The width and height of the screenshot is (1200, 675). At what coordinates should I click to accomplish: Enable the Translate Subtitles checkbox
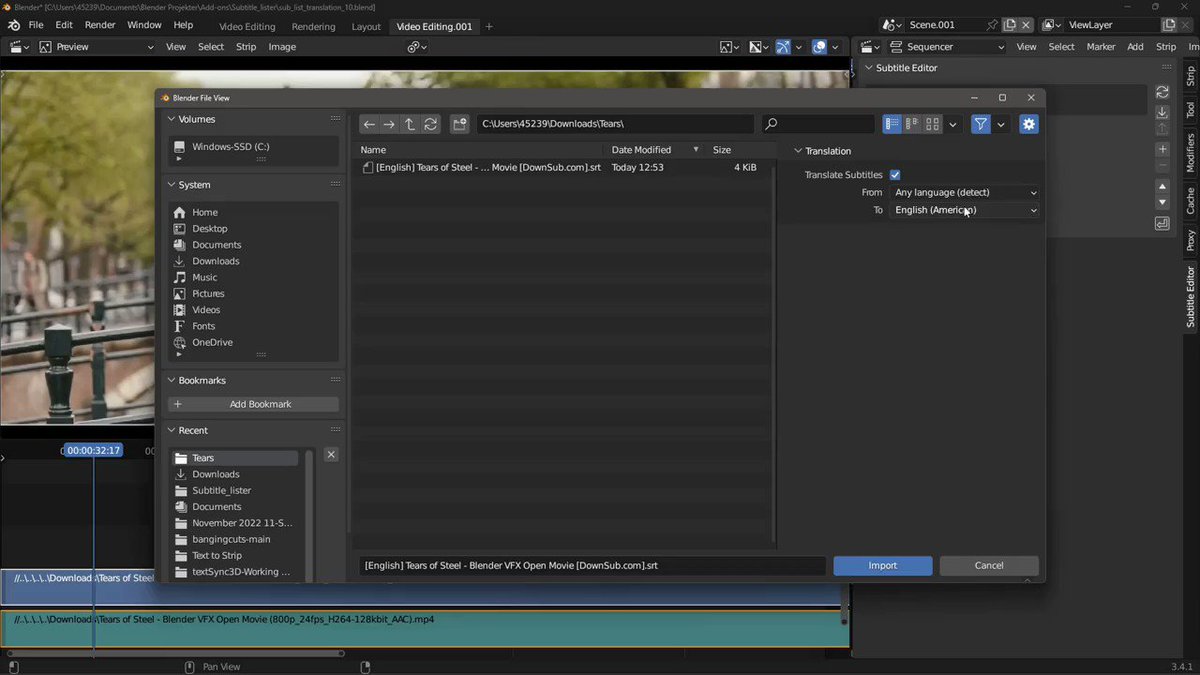[x=895, y=174]
